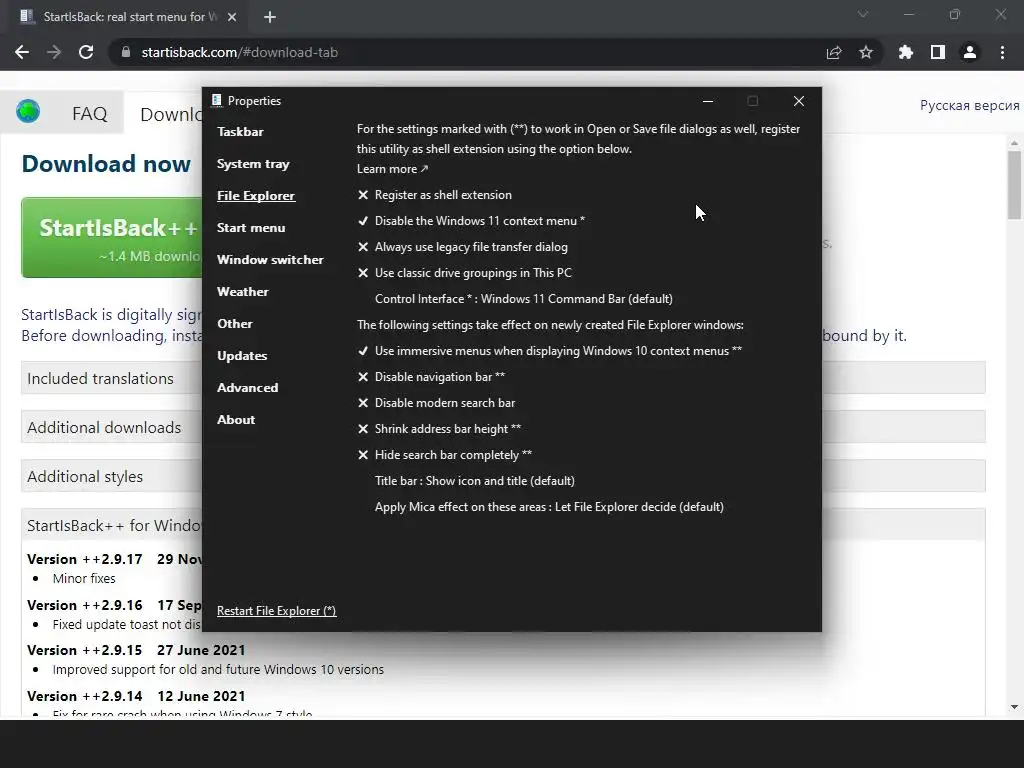Screen dimensions: 1024x768
Task: Click the Download now heading
Action: tap(106, 163)
